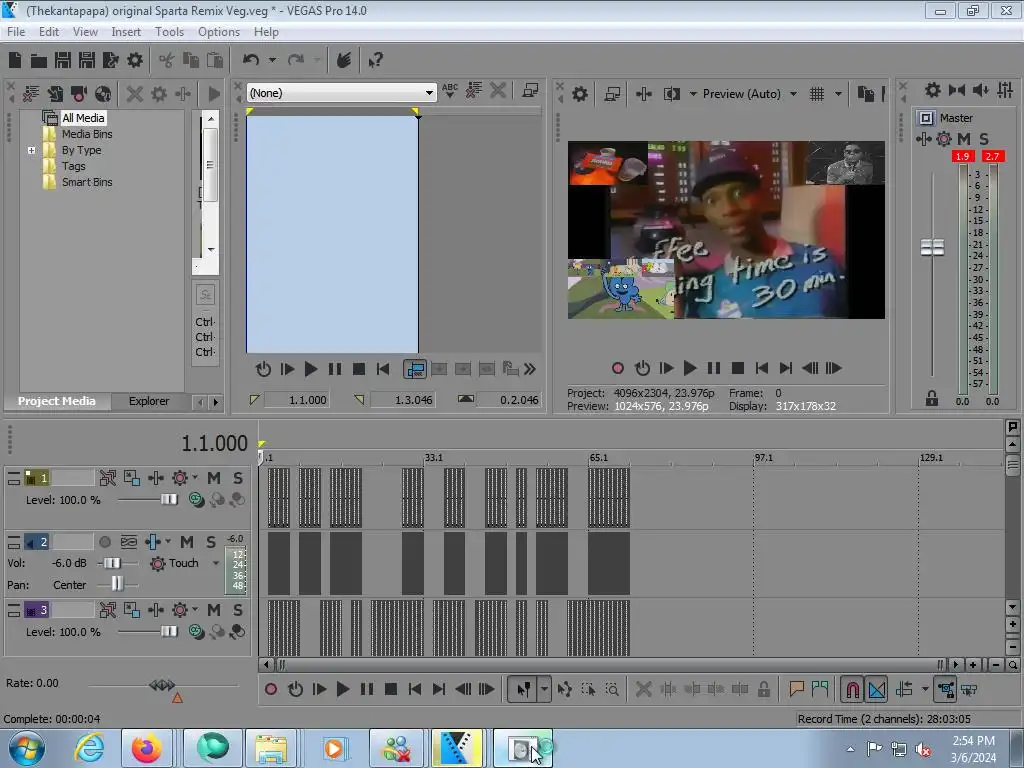Mute audio track 2
Viewport: 1024px width, 768px height.
coord(187,542)
